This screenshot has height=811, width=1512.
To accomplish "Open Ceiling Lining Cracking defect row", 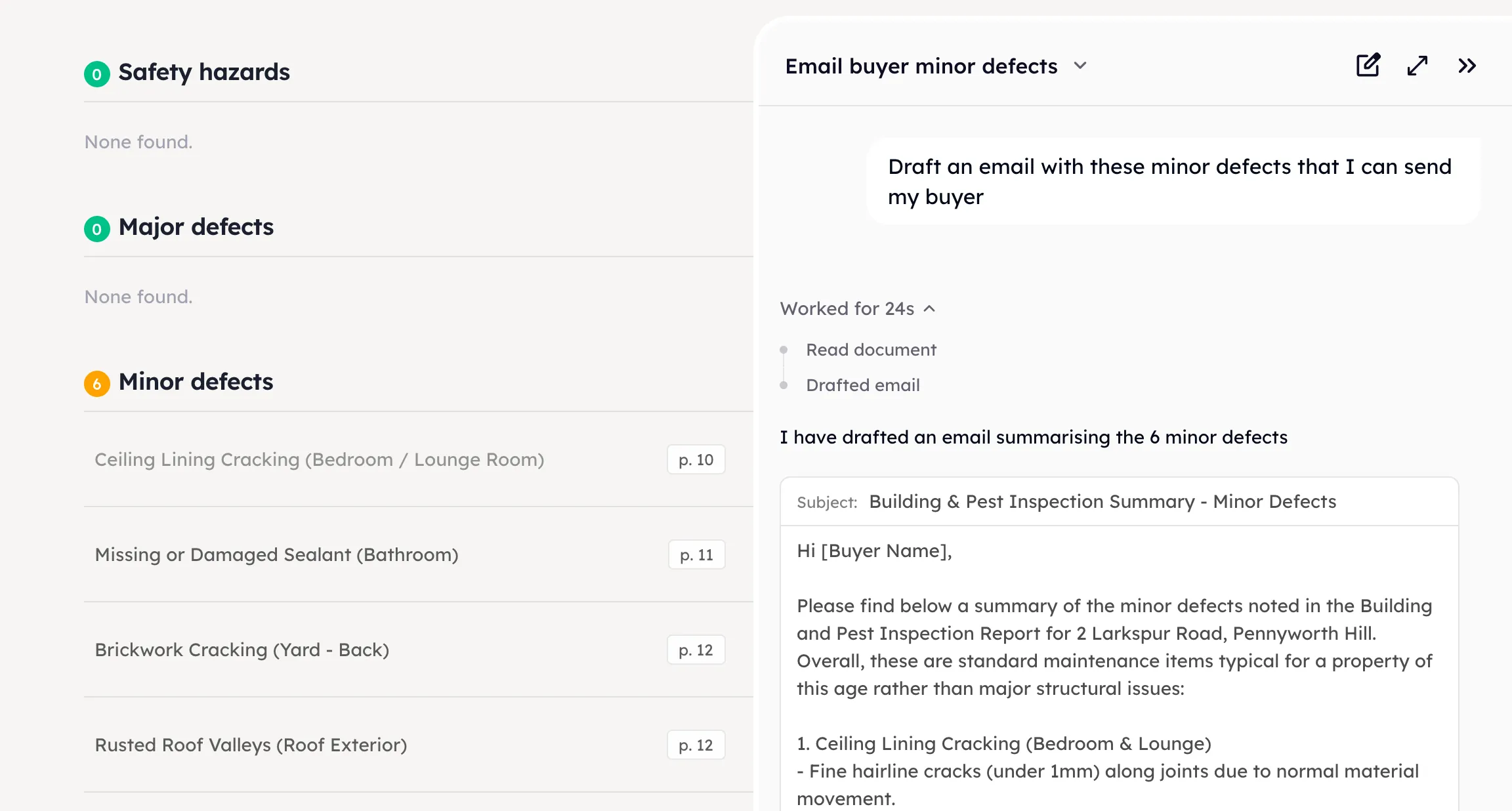I will tap(419, 459).
